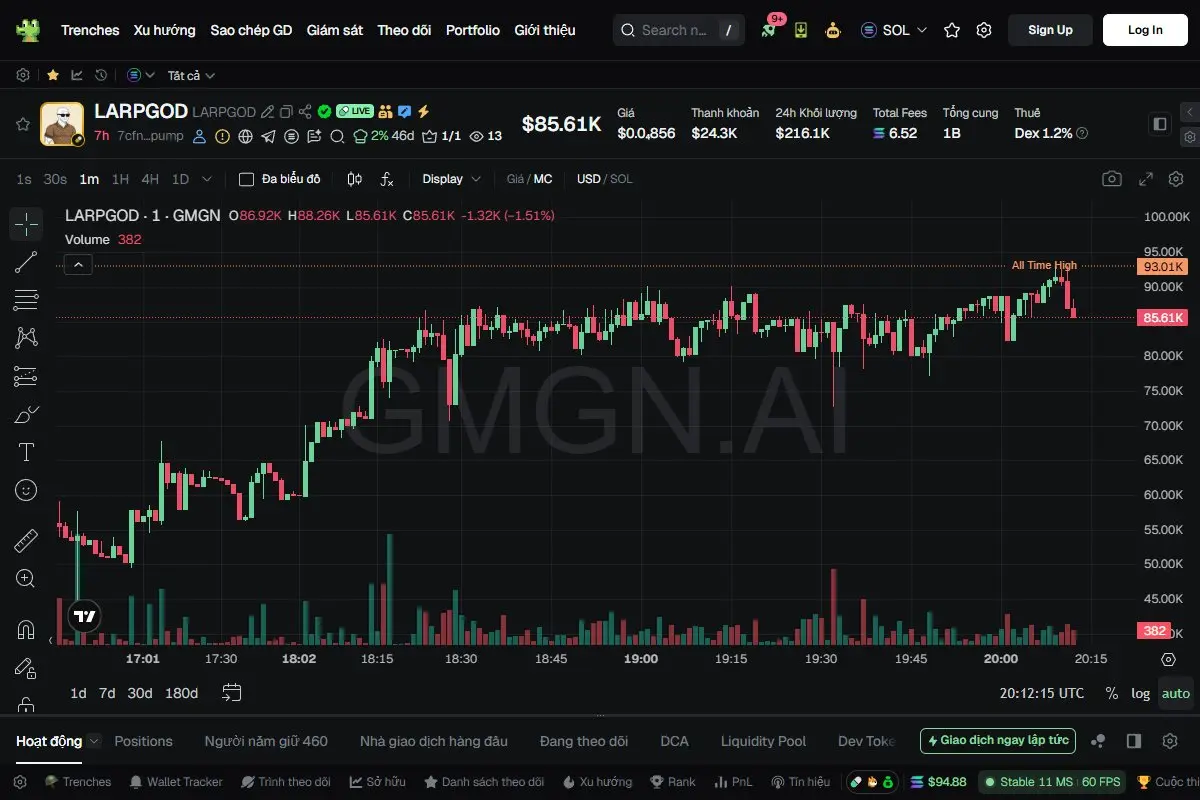
Task: Select the crosshair cursor tool
Action: coord(26,224)
